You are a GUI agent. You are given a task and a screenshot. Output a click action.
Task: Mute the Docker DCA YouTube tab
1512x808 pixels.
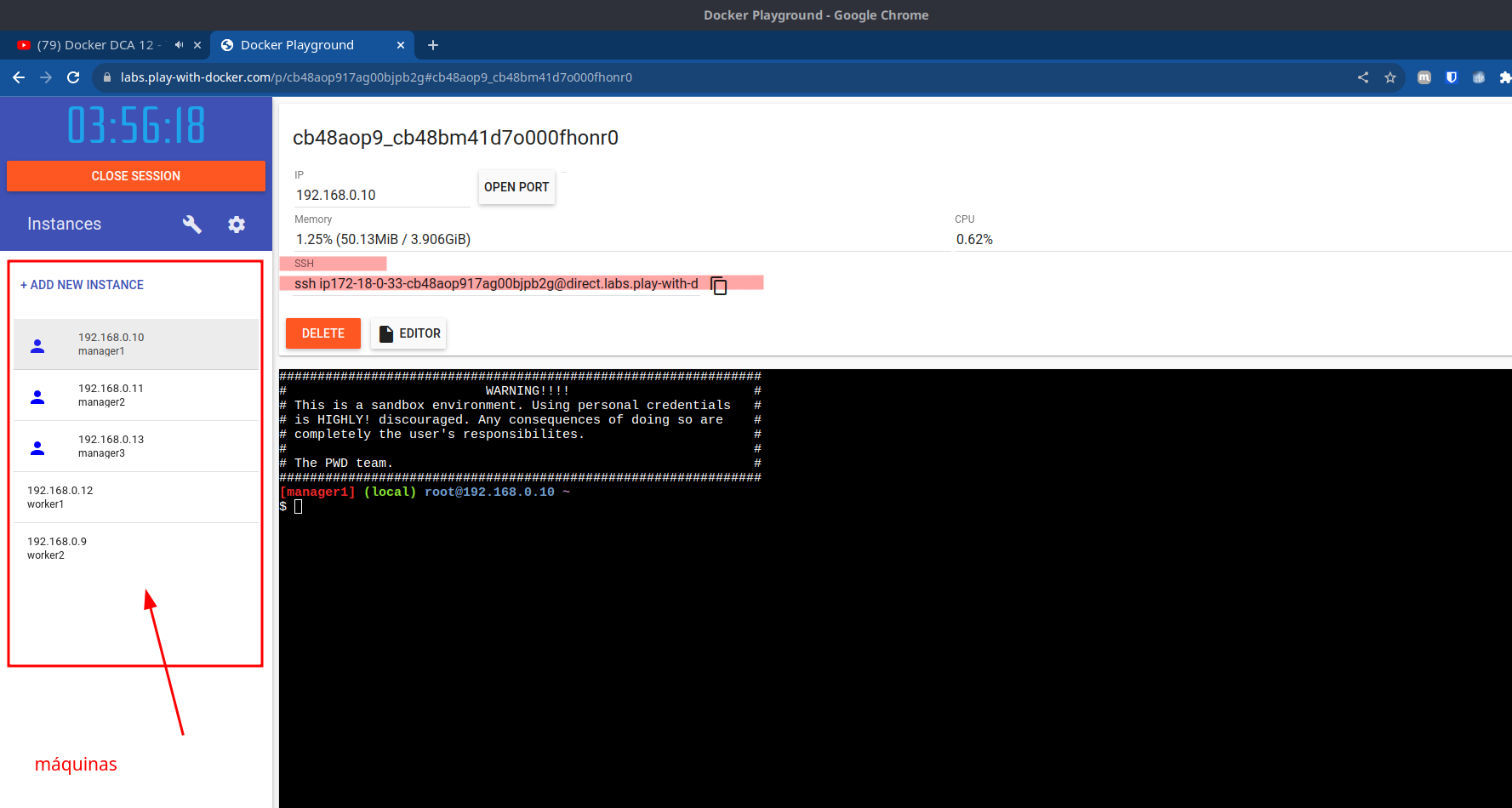coord(177,44)
